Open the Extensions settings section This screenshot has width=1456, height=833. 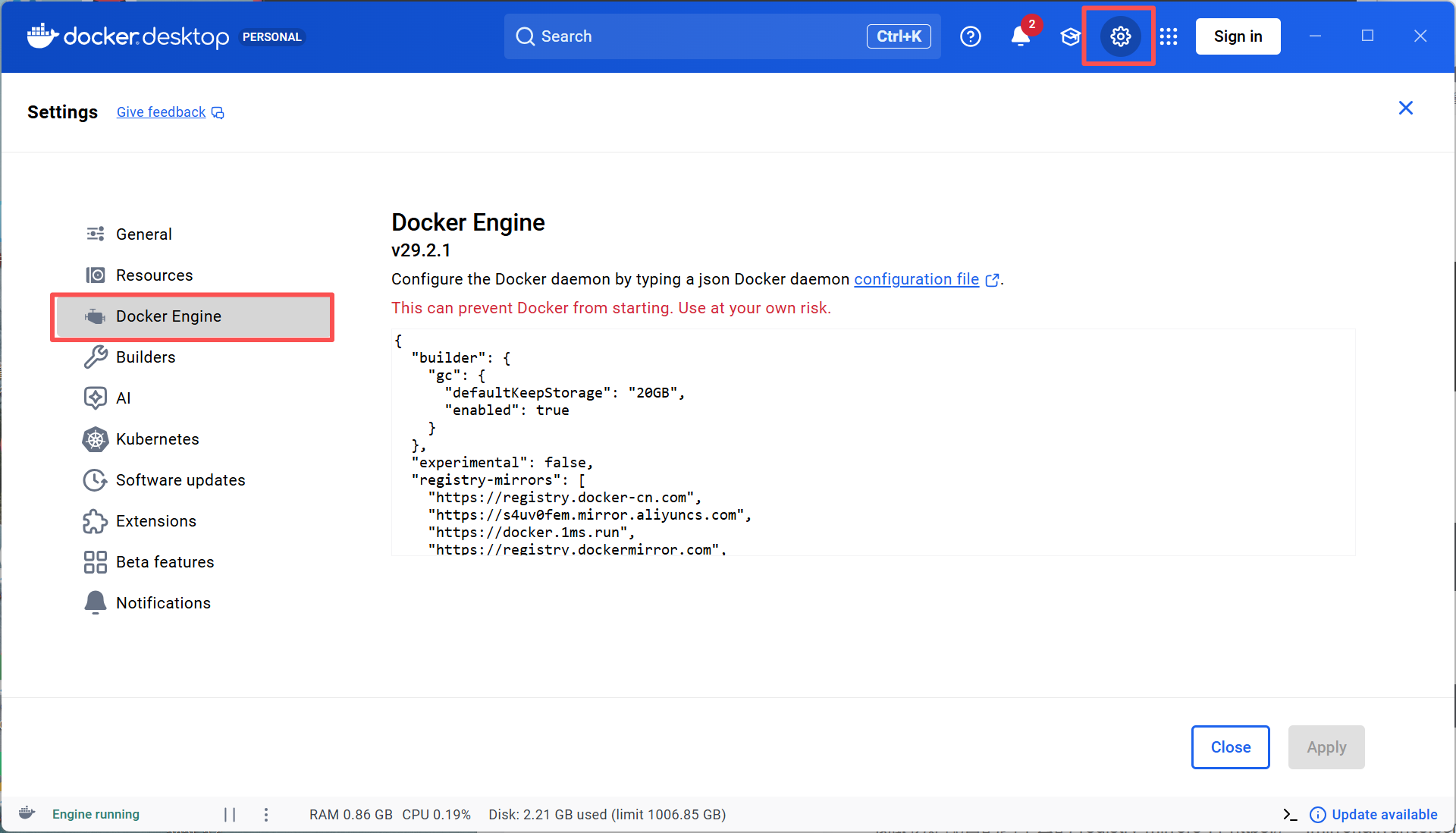coord(155,521)
